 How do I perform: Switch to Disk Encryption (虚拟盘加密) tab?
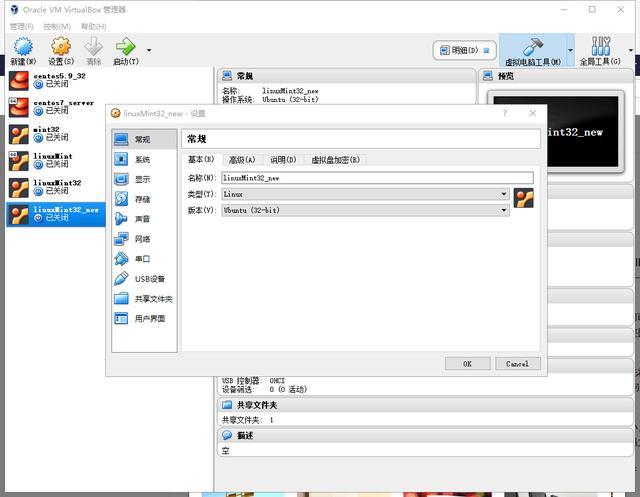(x=336, y=160)
